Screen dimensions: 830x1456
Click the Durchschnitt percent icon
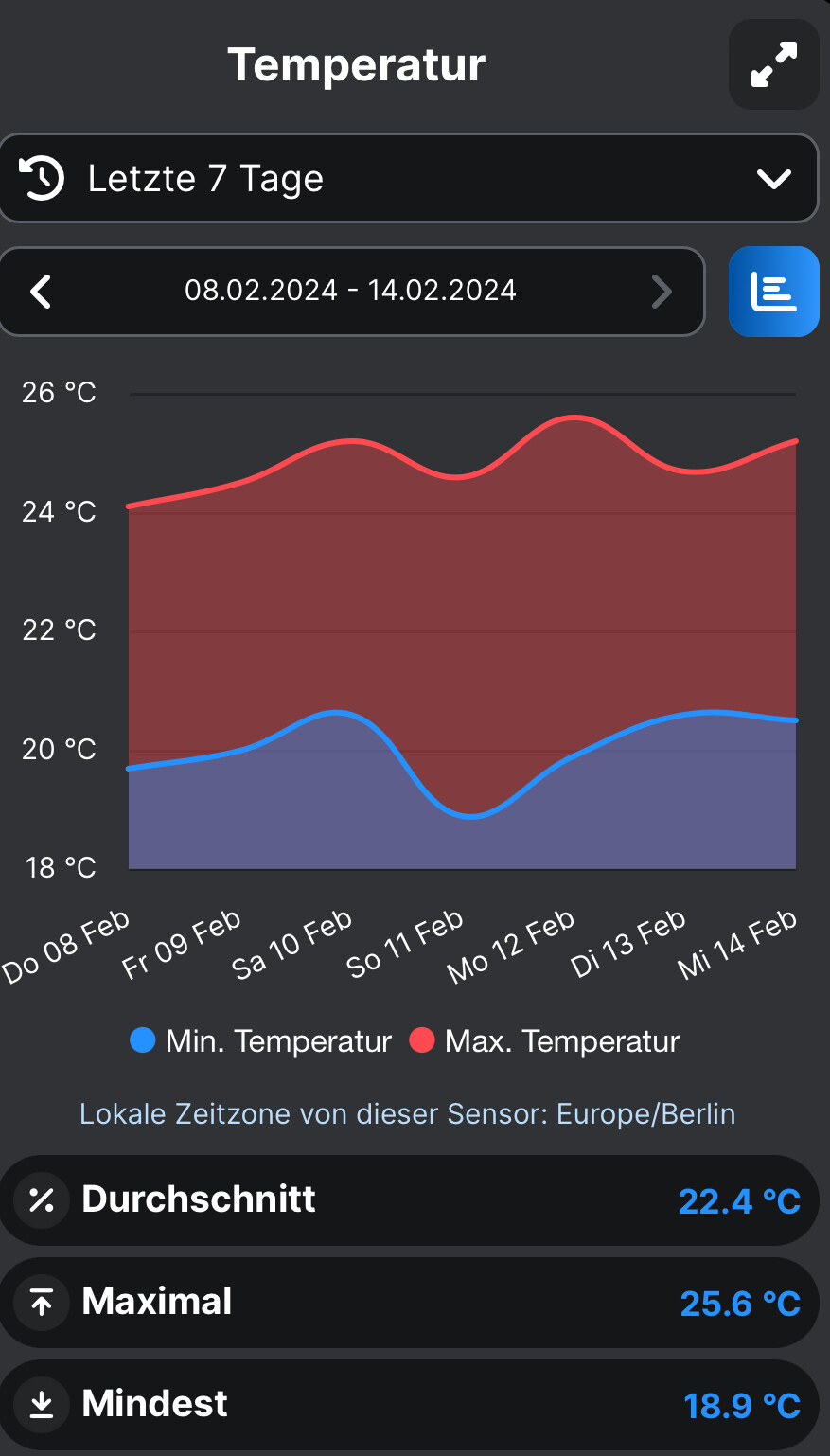[x=42, y=1200]
